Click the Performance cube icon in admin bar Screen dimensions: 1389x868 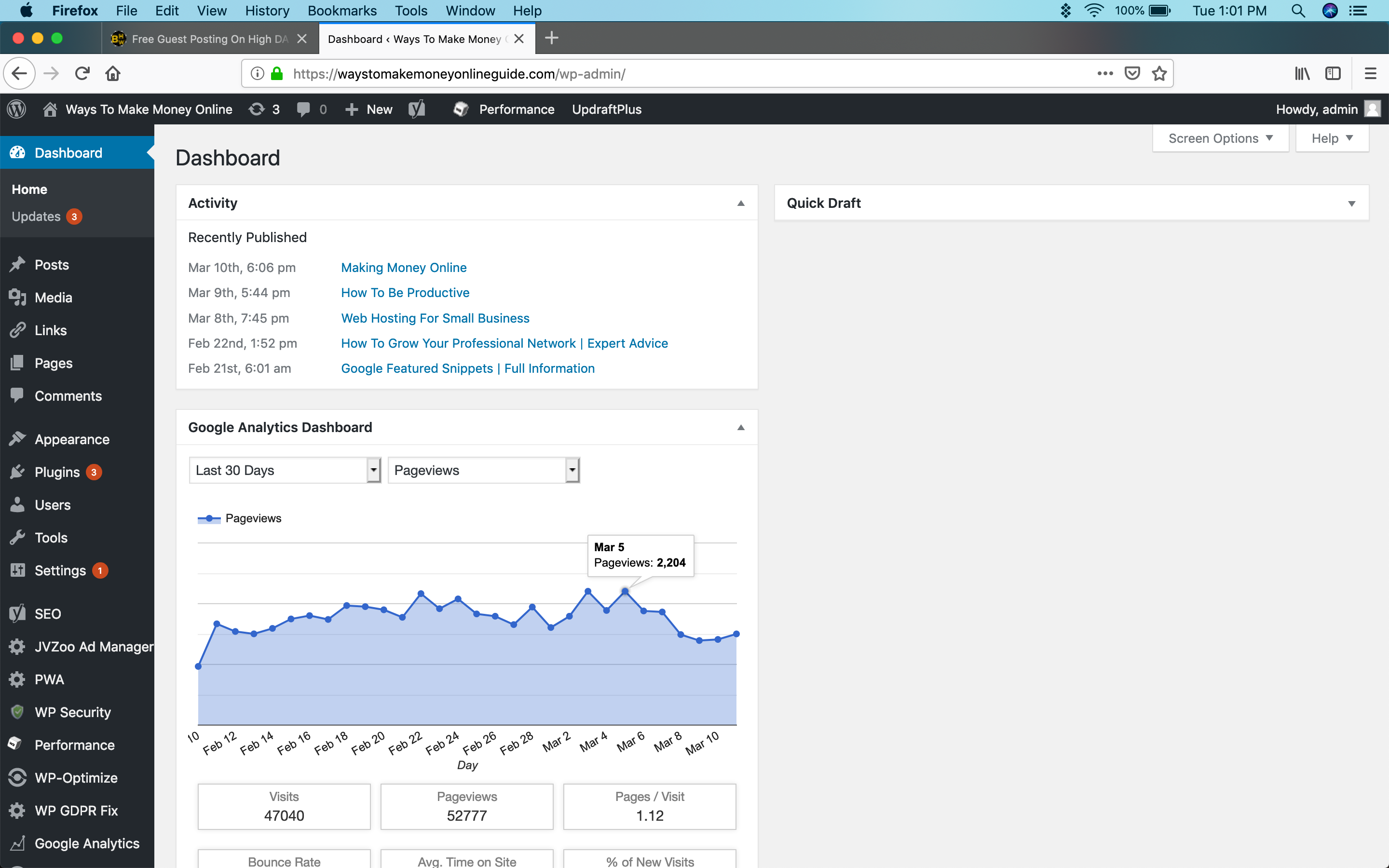[x=461, y=109]
